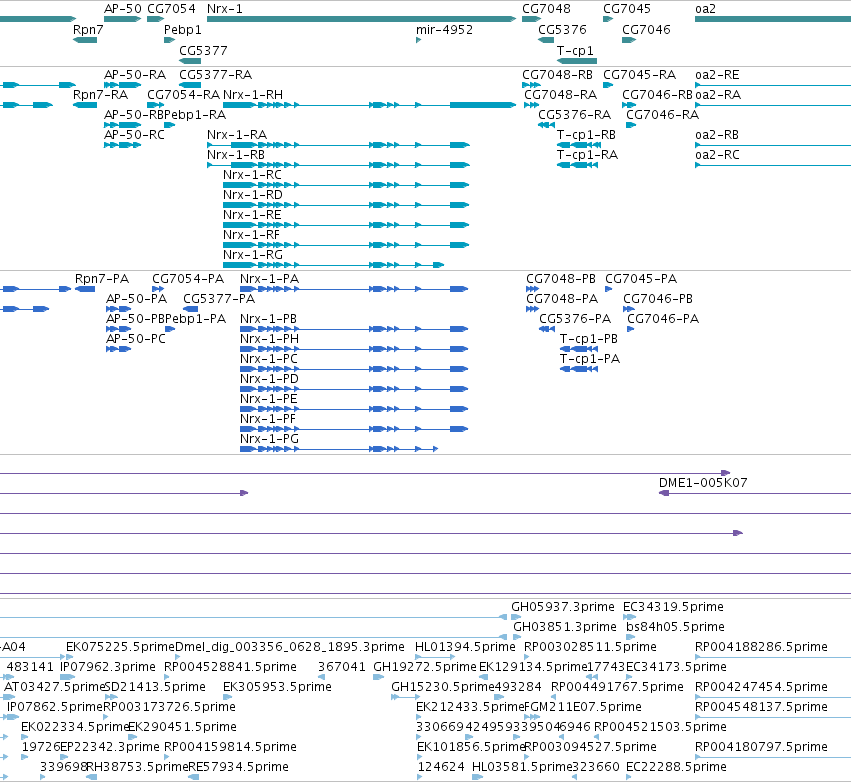Screen dimensions: 851x782
Task: Click the CG7046-RA transcript label
Action: point(662,115)
